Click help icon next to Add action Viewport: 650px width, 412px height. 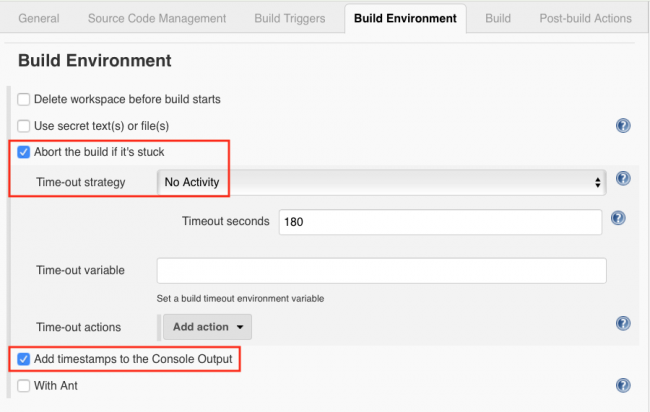[623, 323]
